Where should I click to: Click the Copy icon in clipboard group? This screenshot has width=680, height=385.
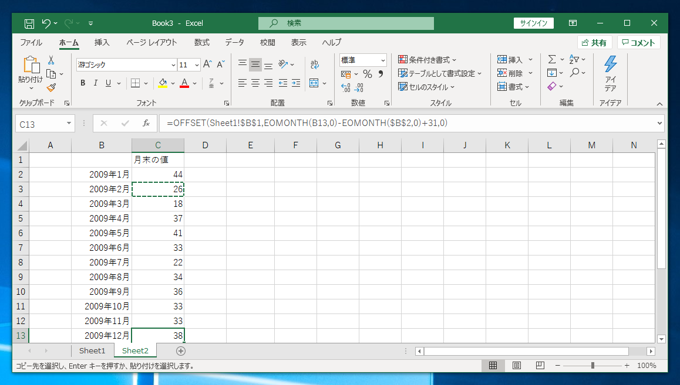coord(51,74)
